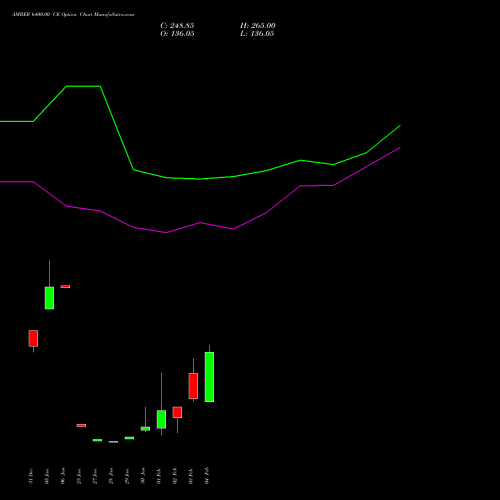
Task: Select the 03 Feb date label
Action: pos(191,476)
